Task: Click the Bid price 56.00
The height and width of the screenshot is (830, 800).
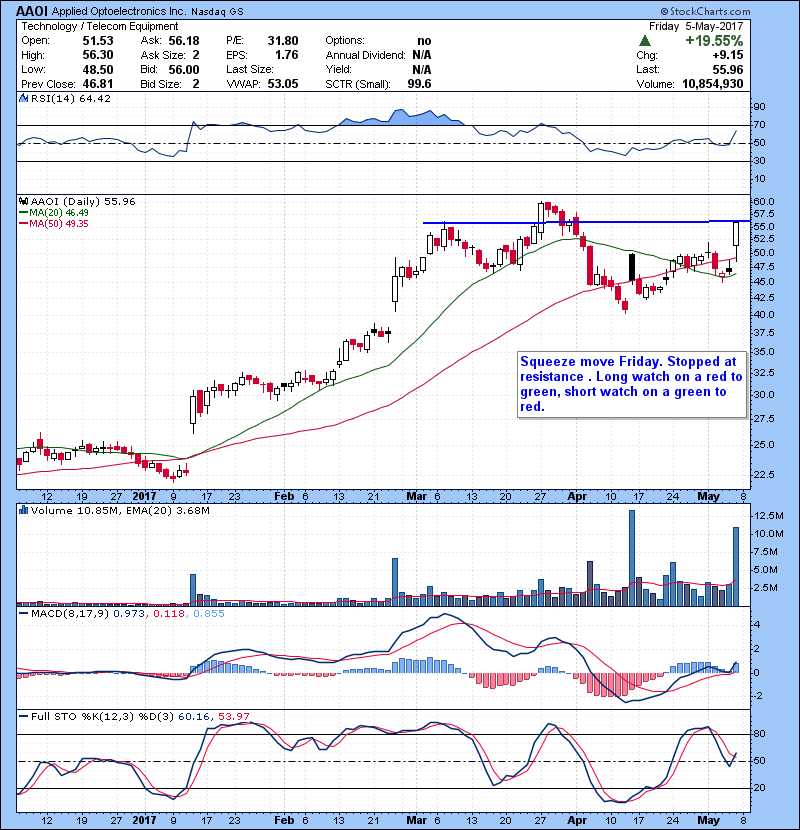Action: [184, 69]
